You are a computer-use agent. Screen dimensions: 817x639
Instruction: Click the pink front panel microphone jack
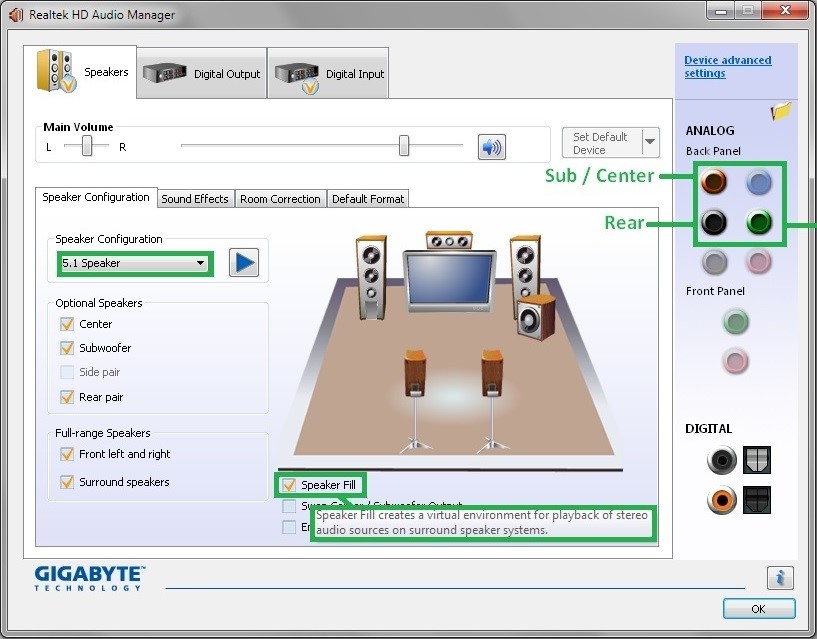[736, 361]
